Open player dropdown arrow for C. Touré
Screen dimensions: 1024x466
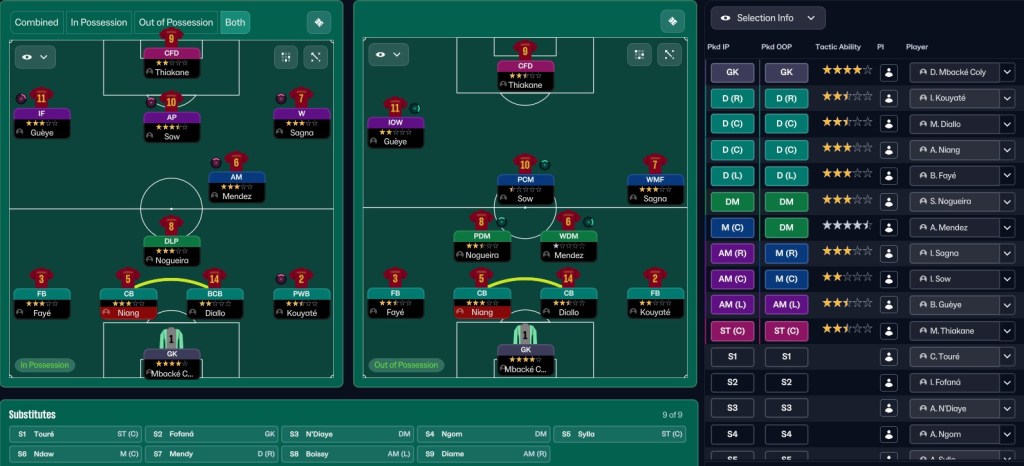tap(1006, 357)
